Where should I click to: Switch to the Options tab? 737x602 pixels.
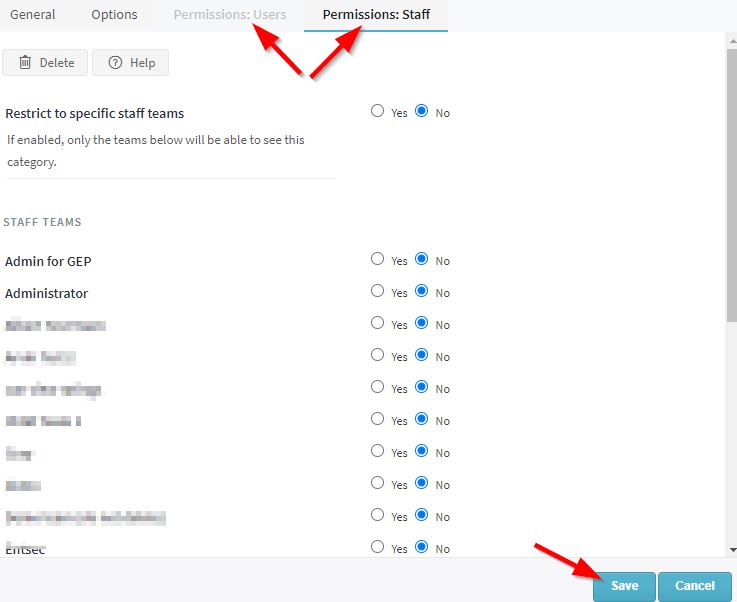pyautogui.click(x=114, y=15)
